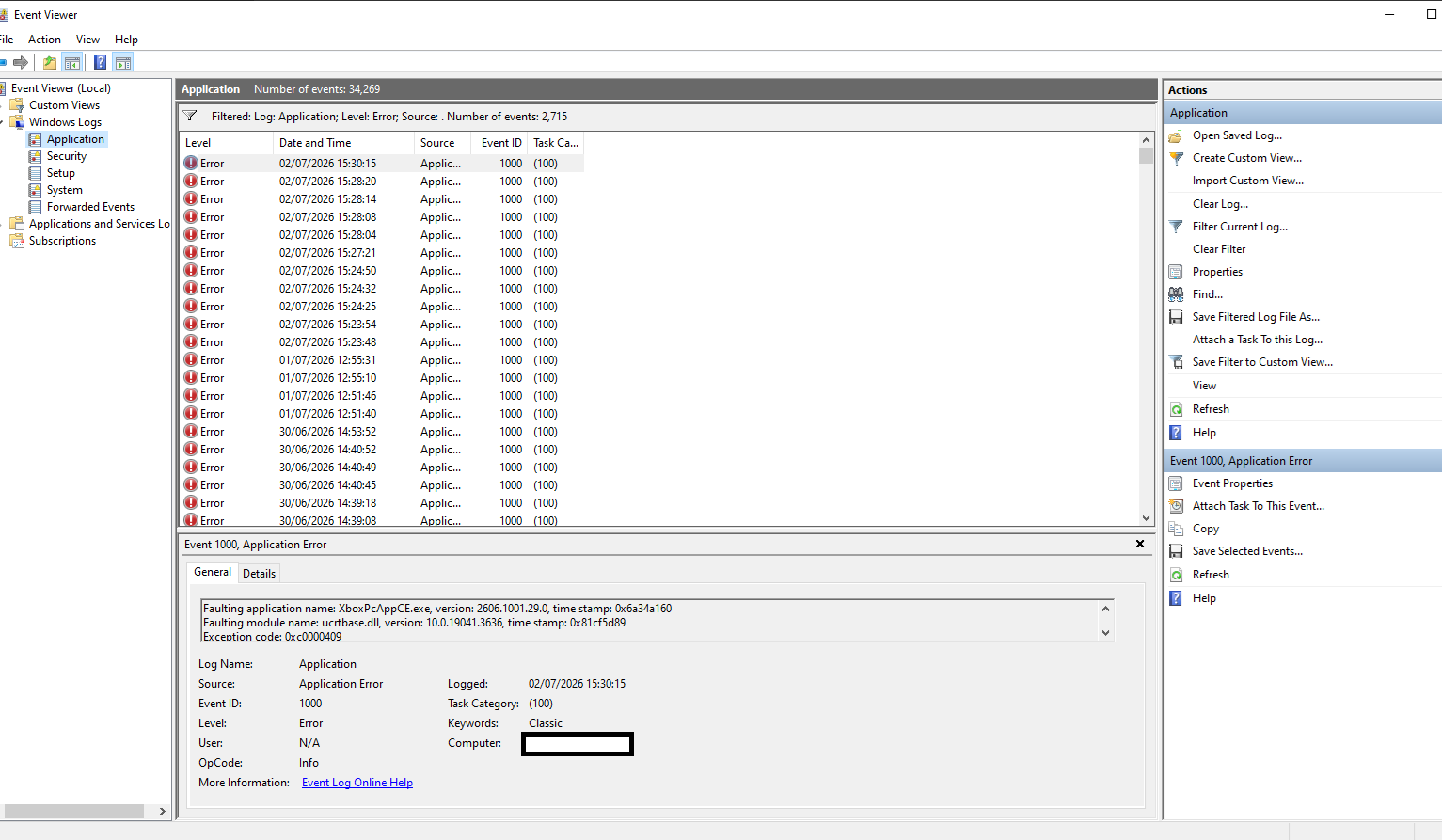Click description box scroll down arrow
The height and width of the screenshot is (840, 1442).
[x=1106, y=633]
